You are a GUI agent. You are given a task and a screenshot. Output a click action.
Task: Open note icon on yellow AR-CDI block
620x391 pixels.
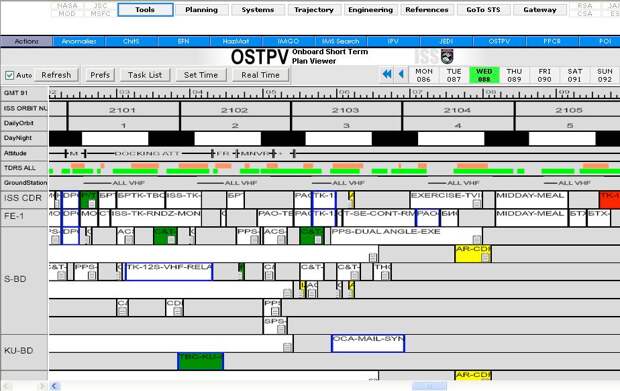[x=486, y=258]
